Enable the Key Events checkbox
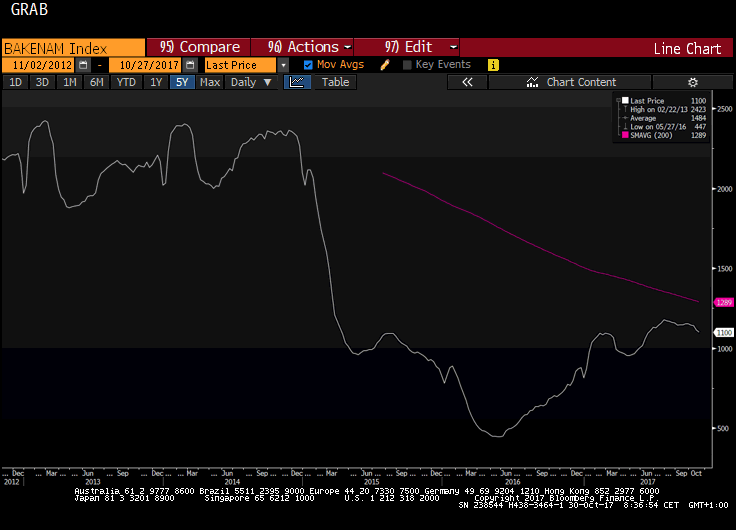The width and height of the screenshot is (736, 530). [x=407, y=65]
